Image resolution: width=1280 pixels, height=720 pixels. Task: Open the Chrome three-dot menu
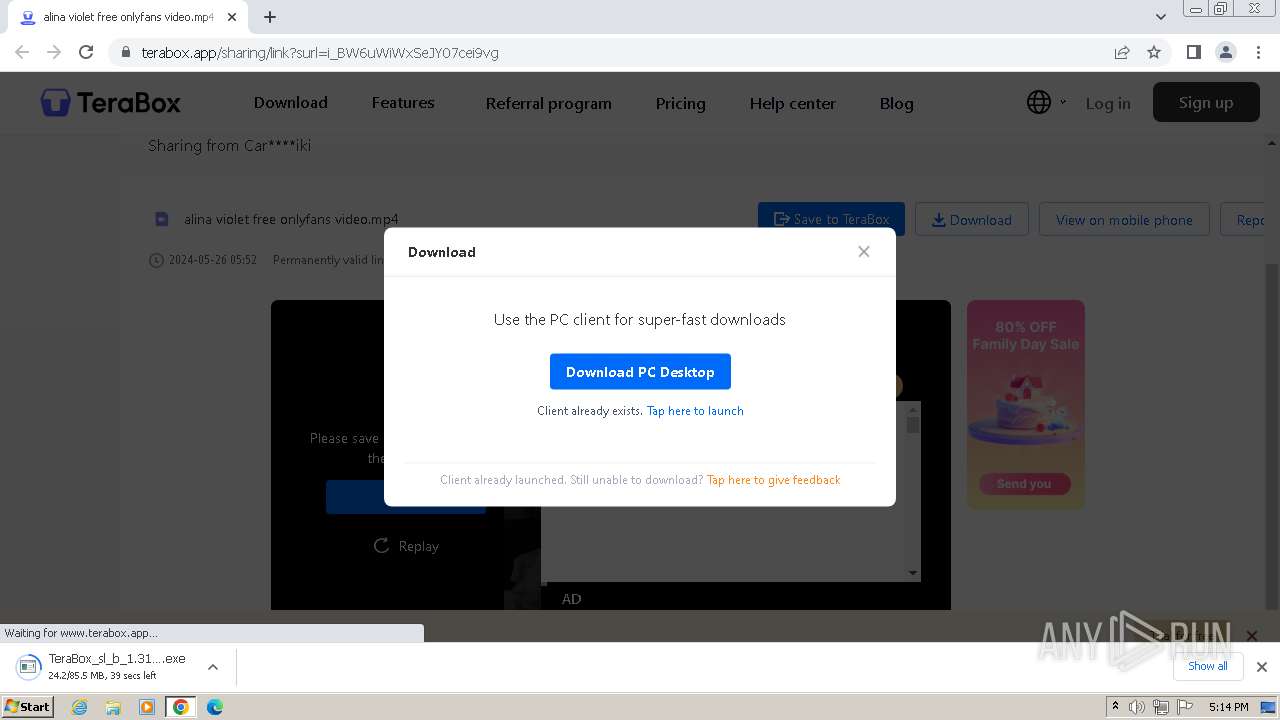(x=1257, y=52)
